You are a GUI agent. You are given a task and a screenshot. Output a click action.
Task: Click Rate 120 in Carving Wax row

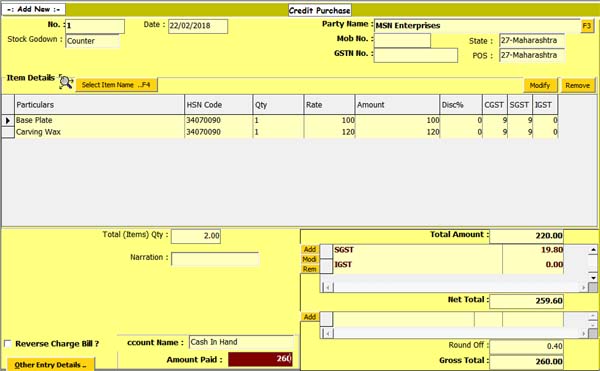(348, 132)
